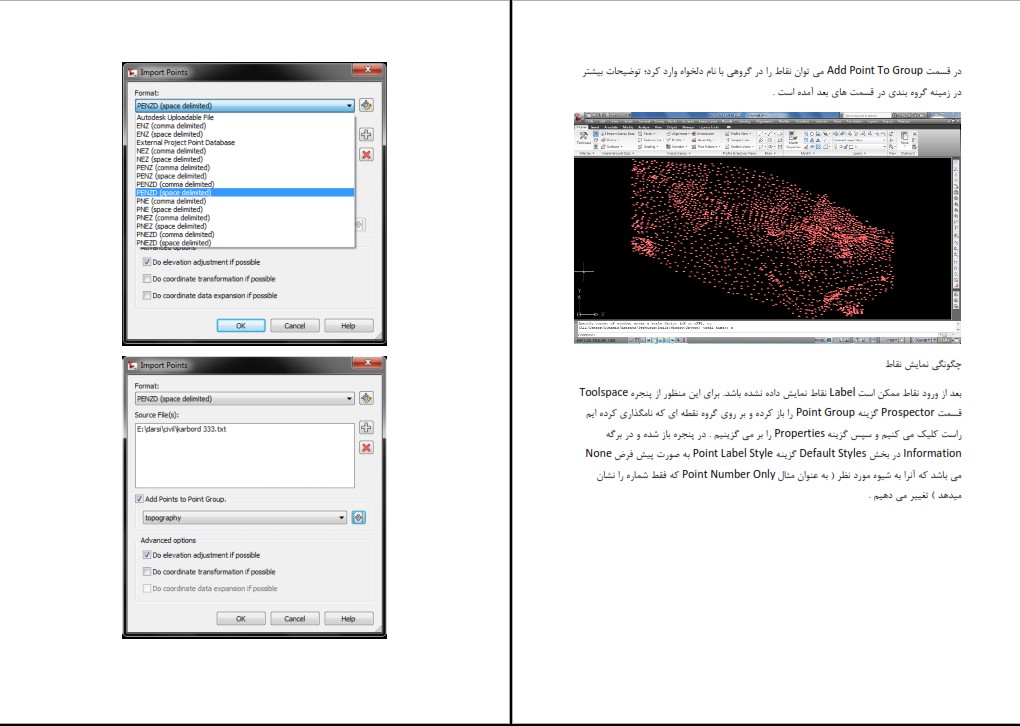Click Match Properties icon in the AutoCAD ribbon
This screenshot has height=726, width=1020.
[793, 138]
